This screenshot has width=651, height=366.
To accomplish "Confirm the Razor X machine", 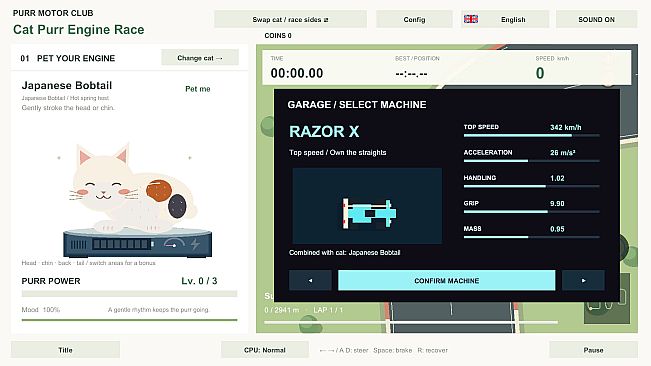I will click(x=446, y=281).
